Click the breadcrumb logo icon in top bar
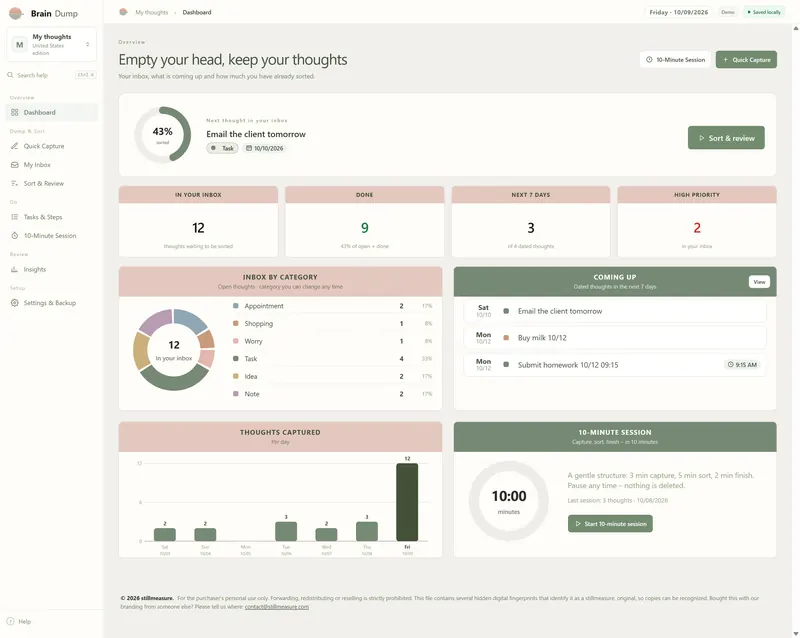This screenshot has width=800, height=638. [123, 12]
